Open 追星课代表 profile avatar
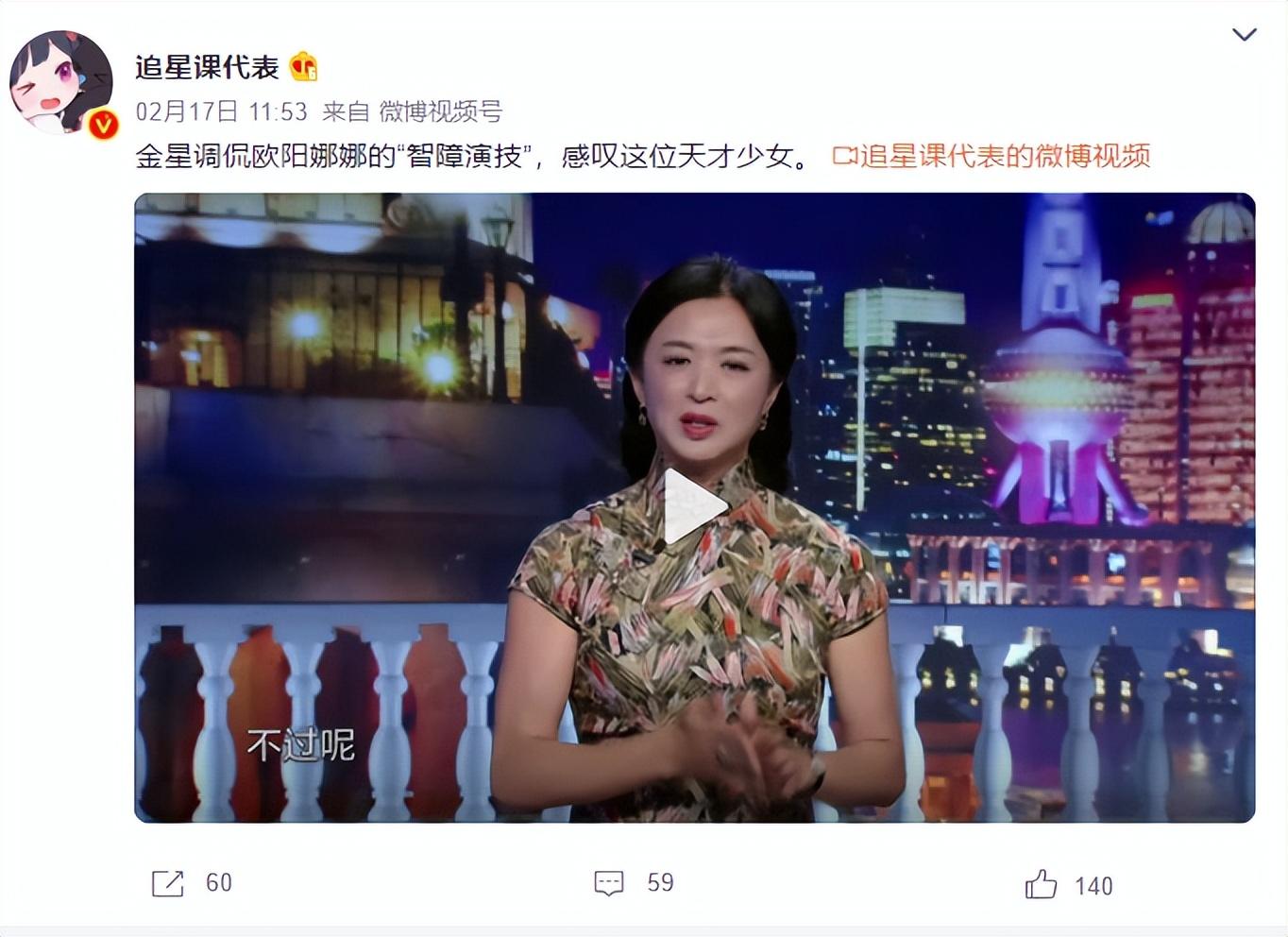Screen dimensions: 1288x937 click(x=61, y=82)
